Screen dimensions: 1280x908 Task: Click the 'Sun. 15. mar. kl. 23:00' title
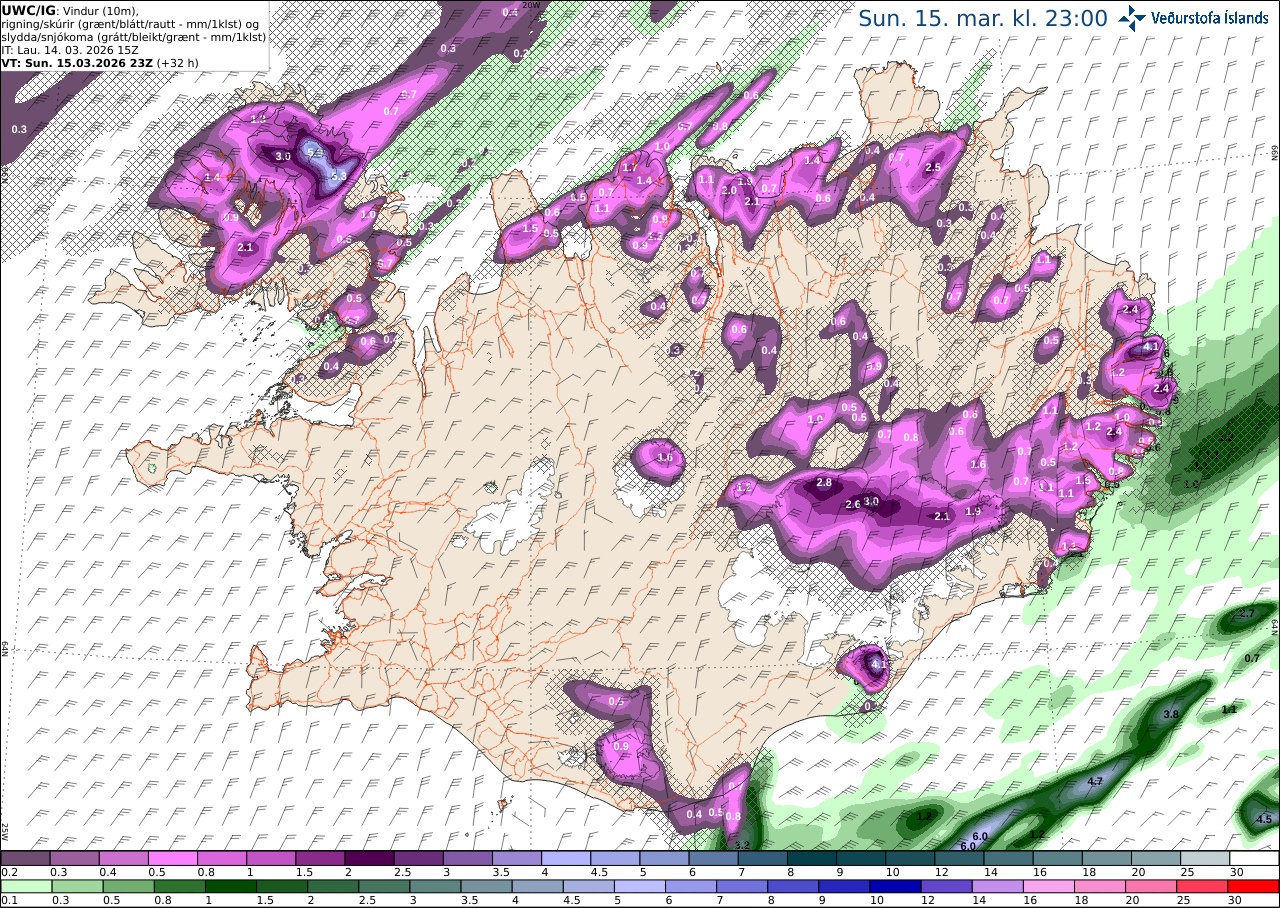tap(983, 18)
